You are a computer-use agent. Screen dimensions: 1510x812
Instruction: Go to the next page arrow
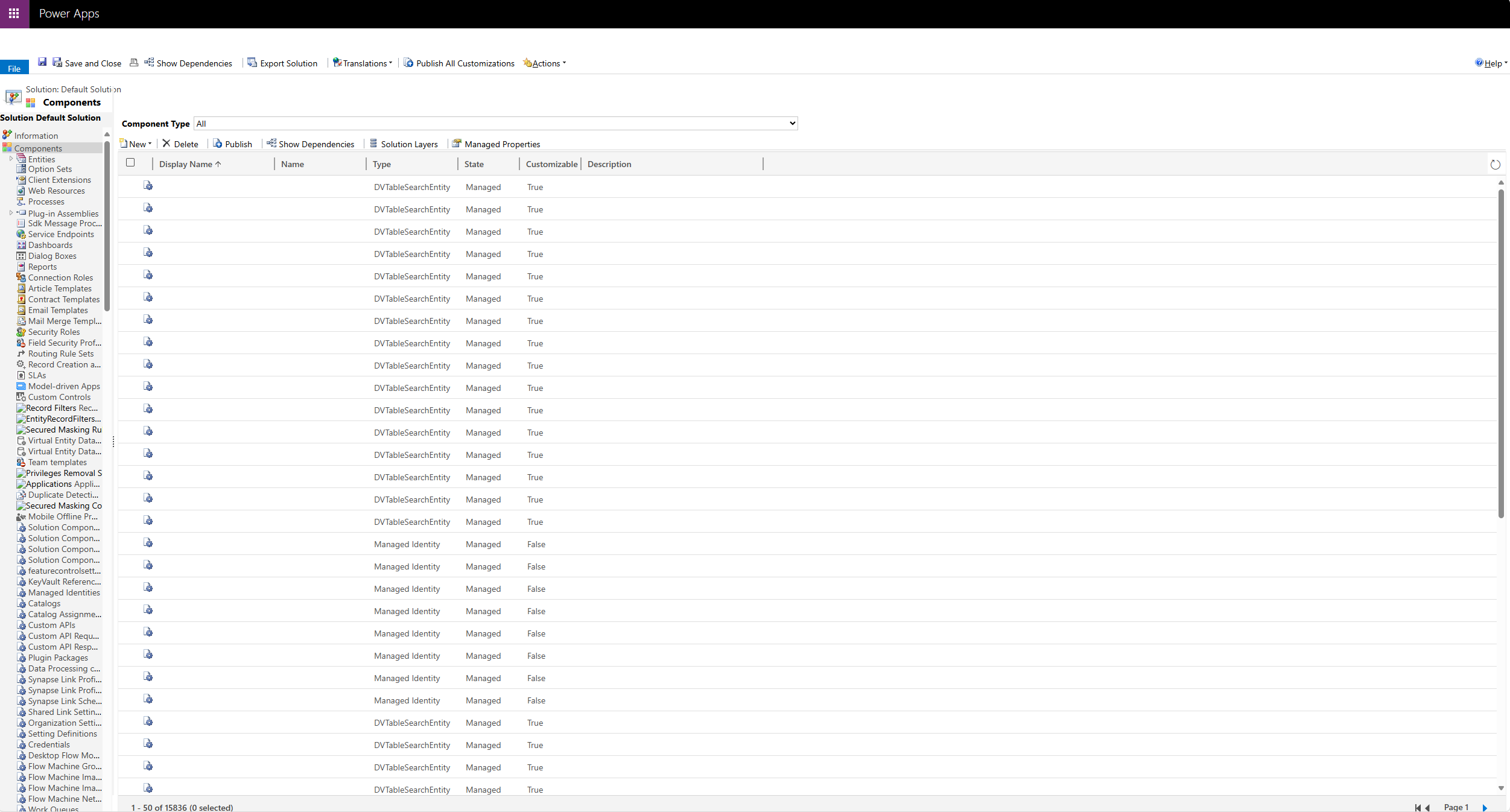pyautogui.click(x=1485, y=807)
